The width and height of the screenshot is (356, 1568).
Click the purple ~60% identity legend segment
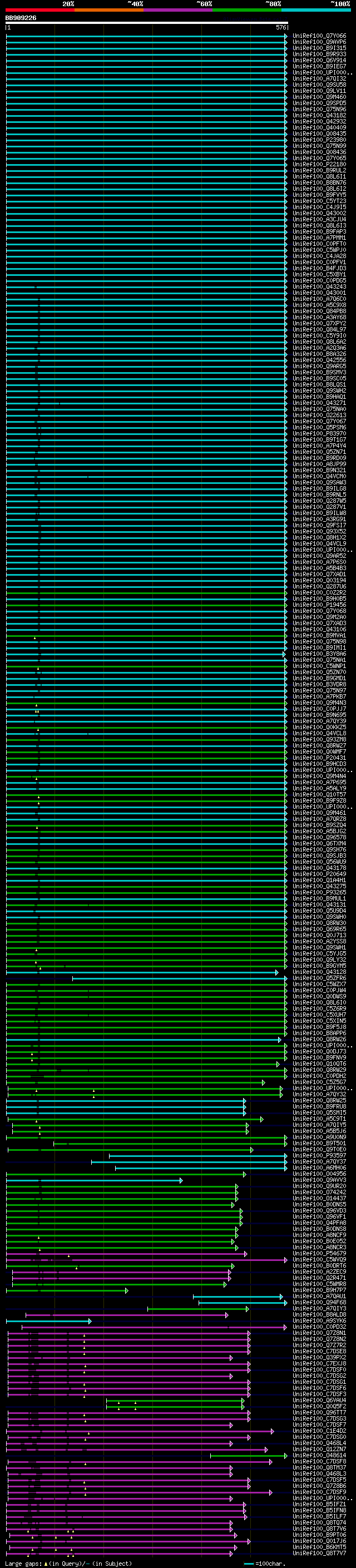tap(179, 10)
